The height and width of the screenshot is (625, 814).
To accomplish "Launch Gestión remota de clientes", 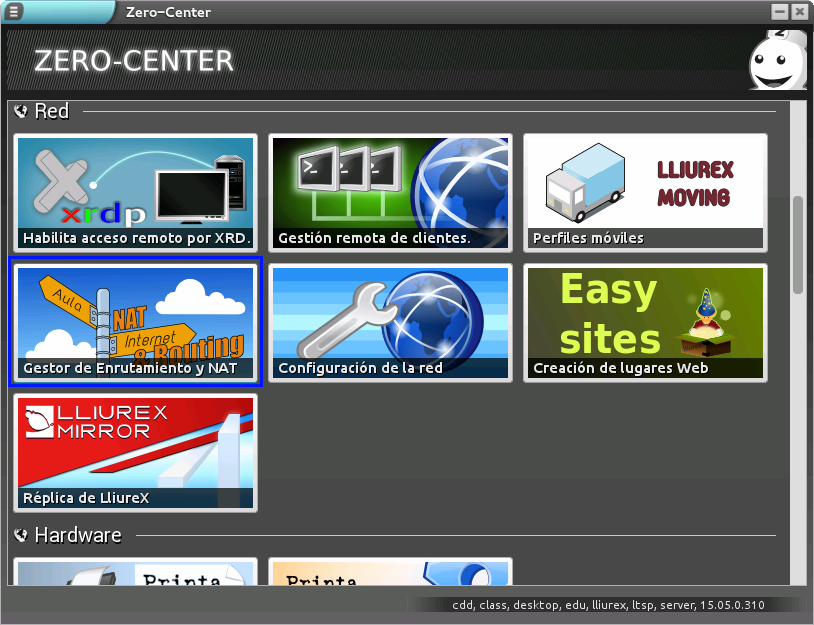I will tap(391, 192).
